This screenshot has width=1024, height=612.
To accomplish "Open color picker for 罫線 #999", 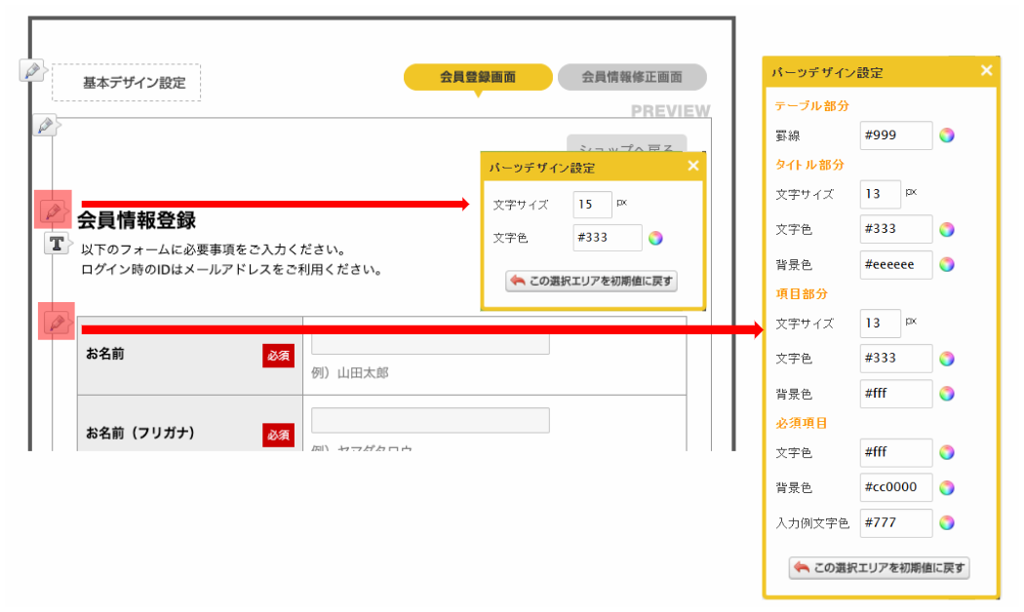I will (x=946, y=136).
